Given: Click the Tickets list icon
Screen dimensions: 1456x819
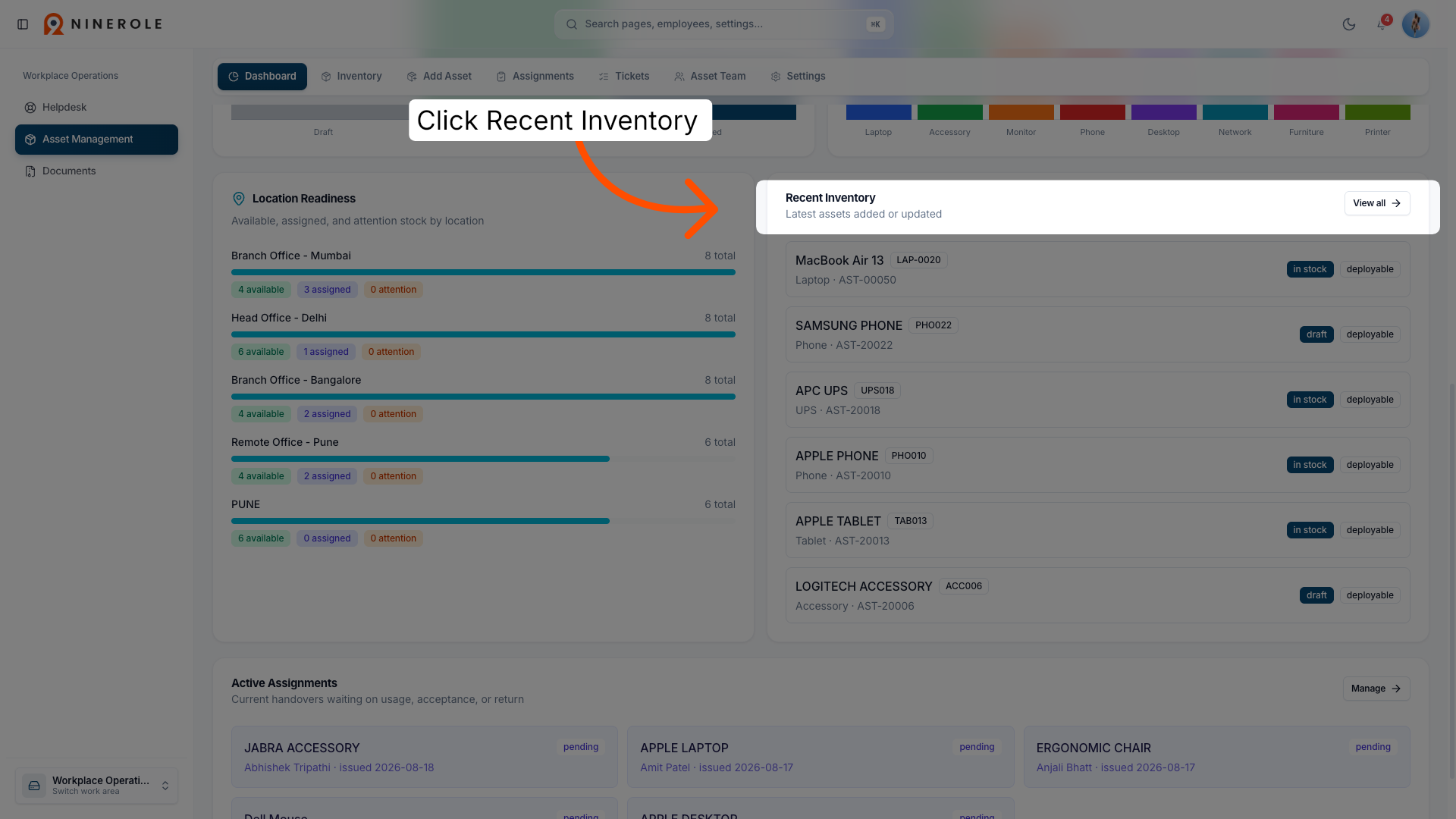Looking at the screenshot, I should 604,77.
